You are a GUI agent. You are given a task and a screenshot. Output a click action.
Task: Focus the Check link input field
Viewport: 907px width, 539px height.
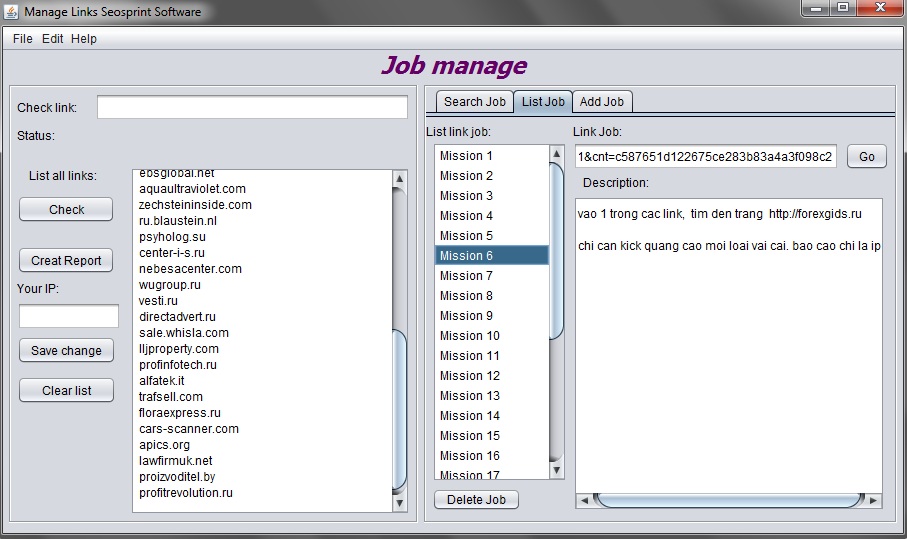coord(252,108)
